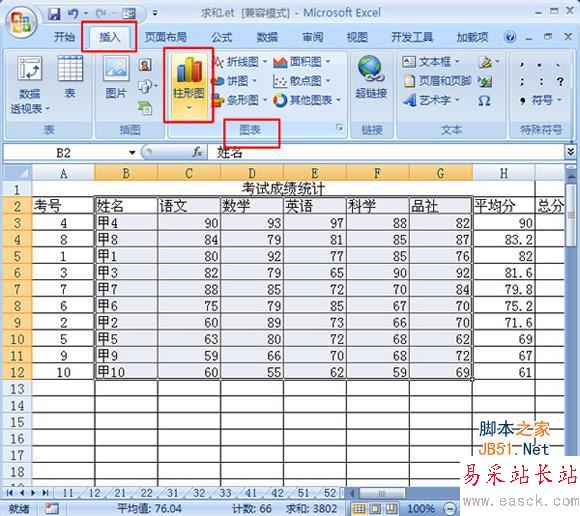Image resolution: width=580 pixels, height=516 pixels.
Task: Select sheet tab 33
Action: pos(225,493)
